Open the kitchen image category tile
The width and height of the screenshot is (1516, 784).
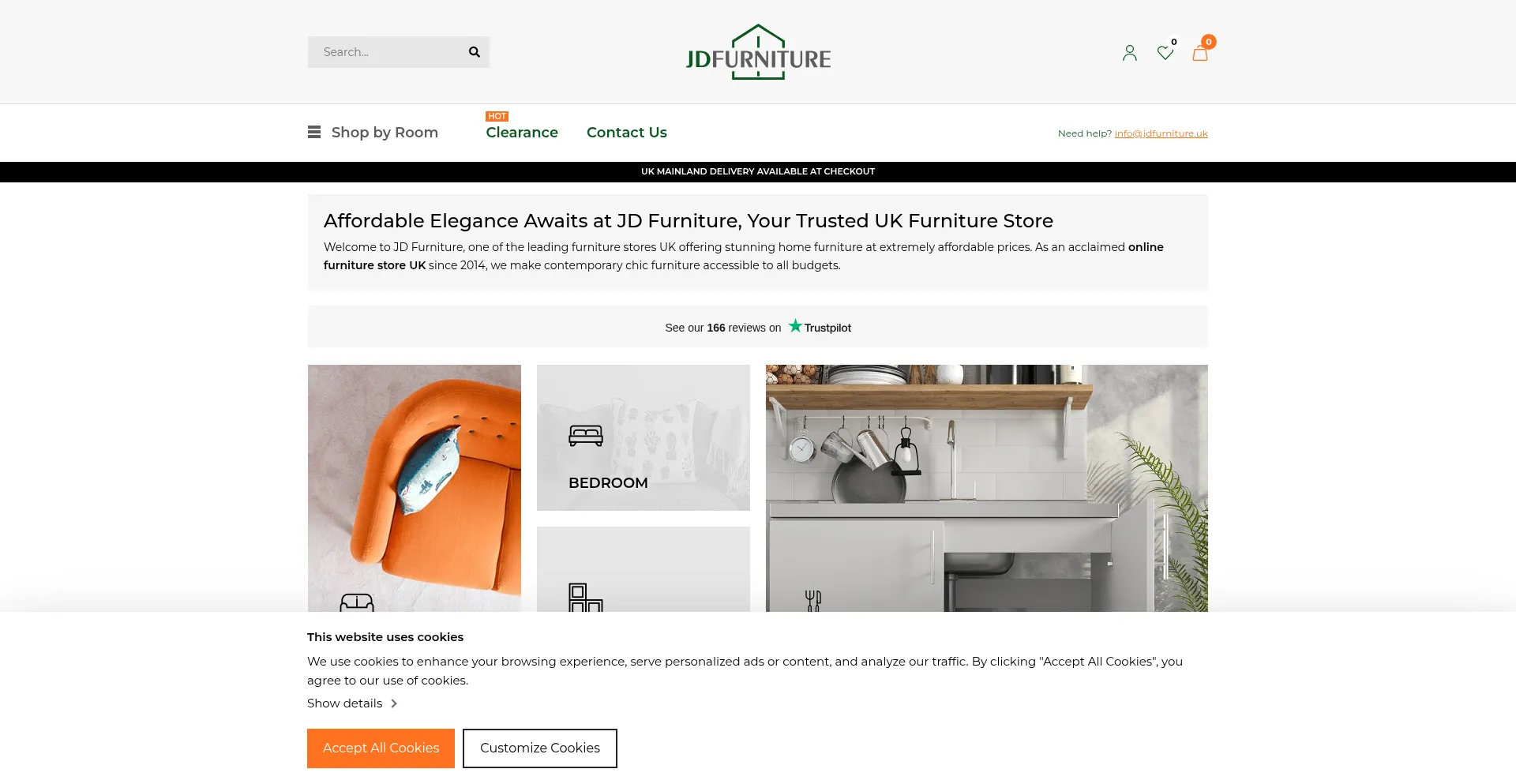click(987, 488)
